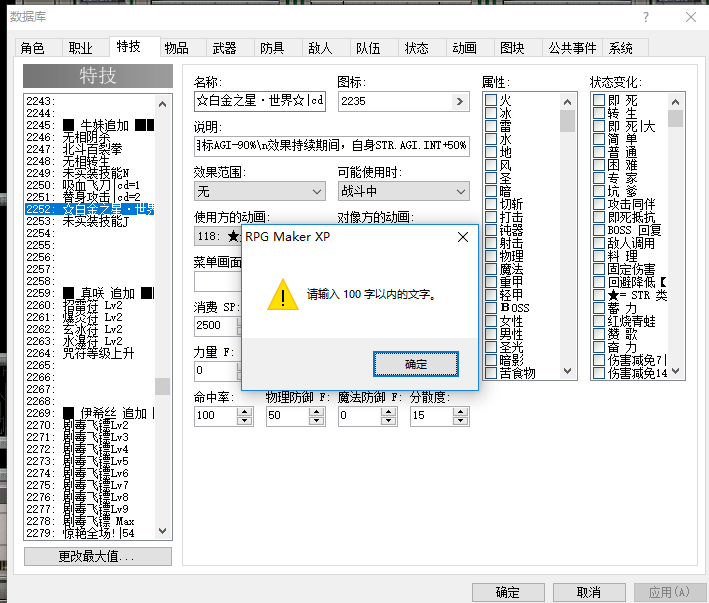Click the 属性 list scroll up arrow

pyautogui.click(x=567, y=102)
